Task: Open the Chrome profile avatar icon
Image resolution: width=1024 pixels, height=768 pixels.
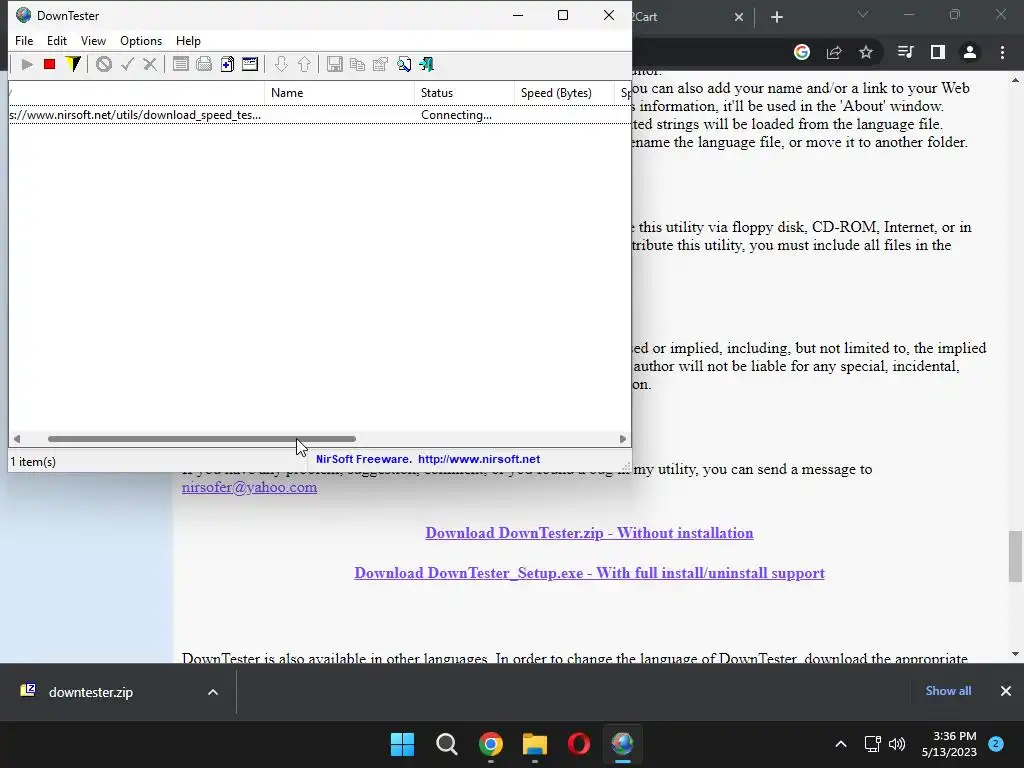Action: pyautogui.click(x=970, y=52)
